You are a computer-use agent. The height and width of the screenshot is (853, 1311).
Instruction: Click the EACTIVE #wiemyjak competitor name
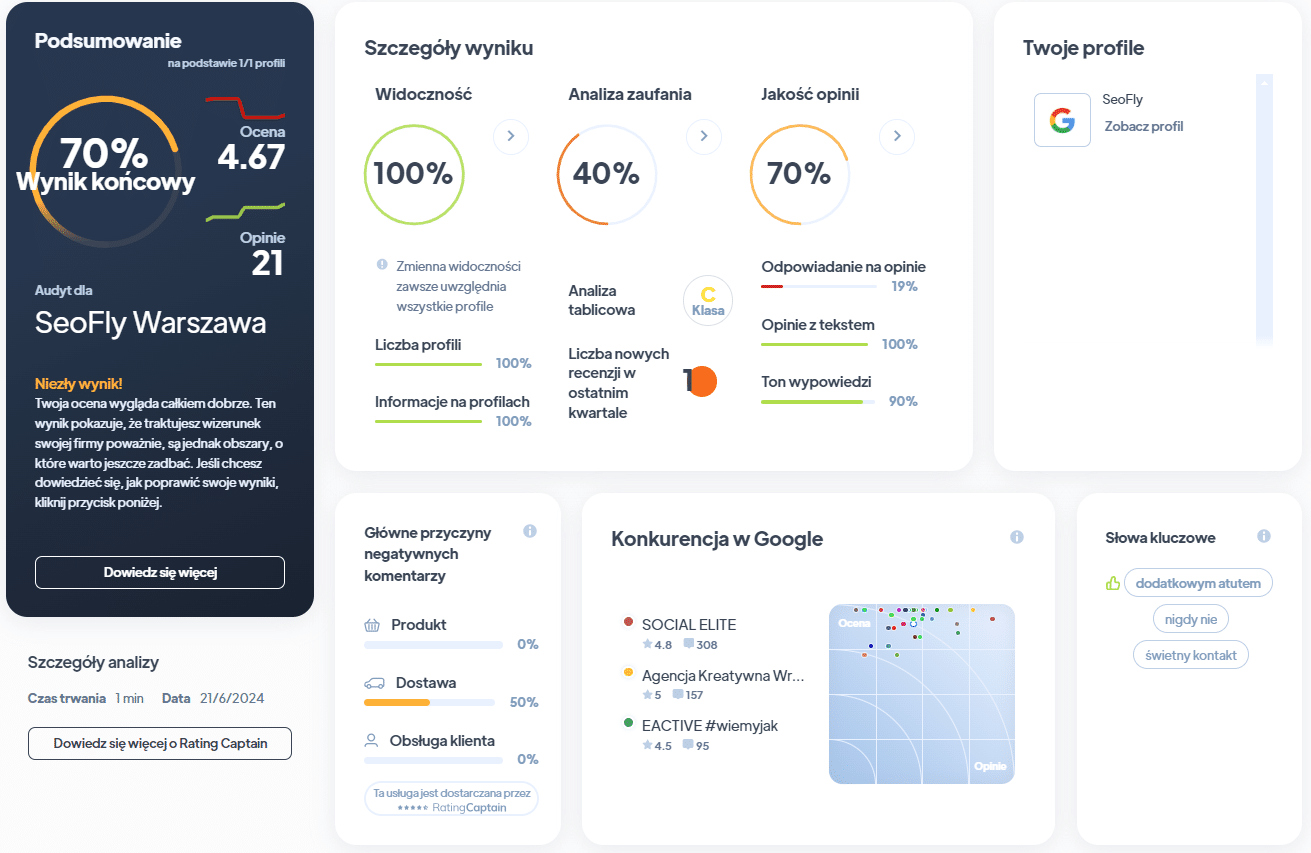tap(711, 725)
